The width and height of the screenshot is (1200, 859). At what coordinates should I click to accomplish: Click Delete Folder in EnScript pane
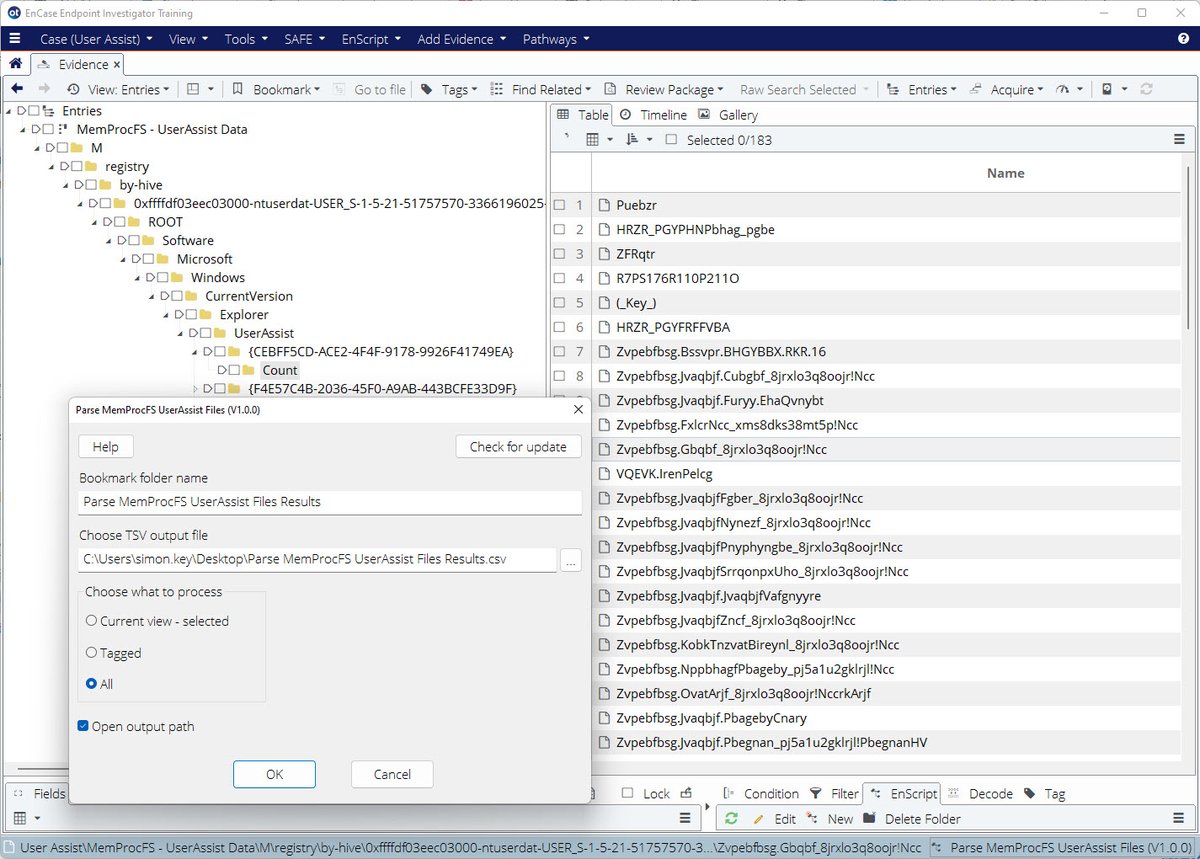tap(911, 819)
